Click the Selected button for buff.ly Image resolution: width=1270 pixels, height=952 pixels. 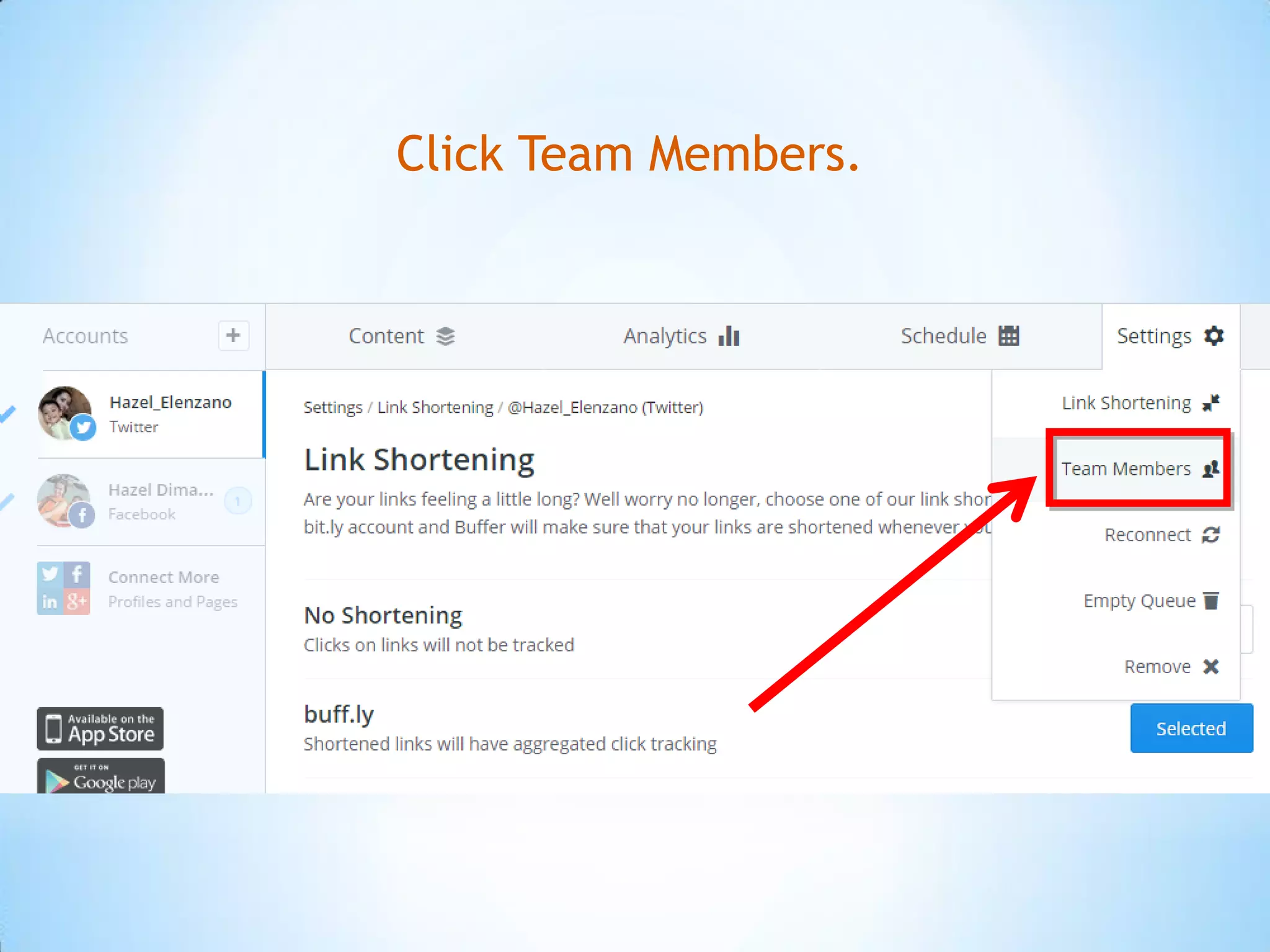pyautogui.click(x=1191, y=728)
